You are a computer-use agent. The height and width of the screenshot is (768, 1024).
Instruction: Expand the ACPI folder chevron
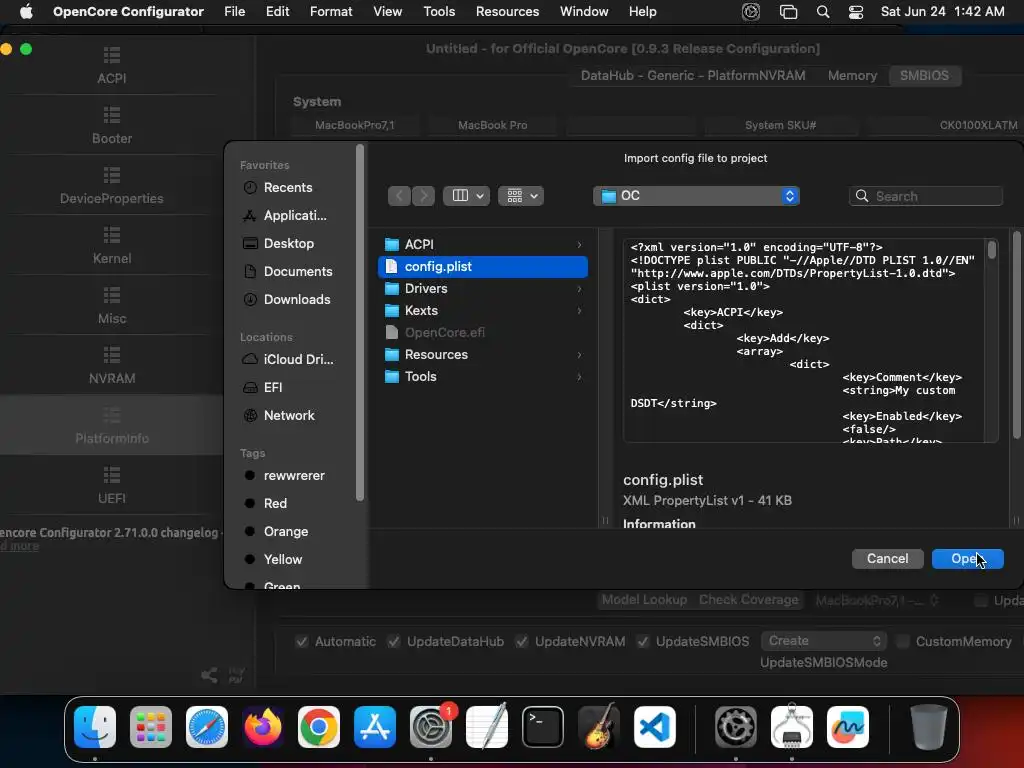579,244
